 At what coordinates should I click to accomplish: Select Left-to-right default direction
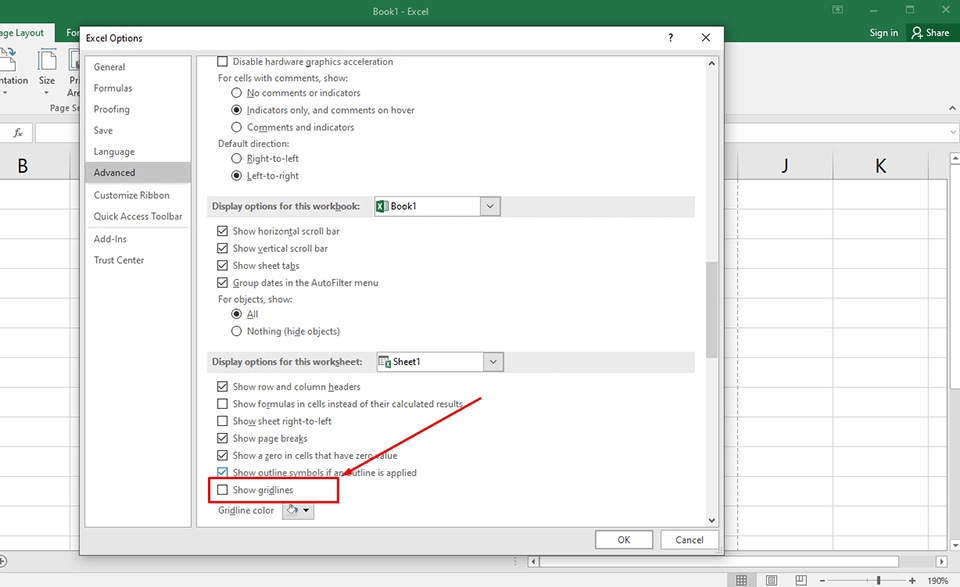(236, 176)
